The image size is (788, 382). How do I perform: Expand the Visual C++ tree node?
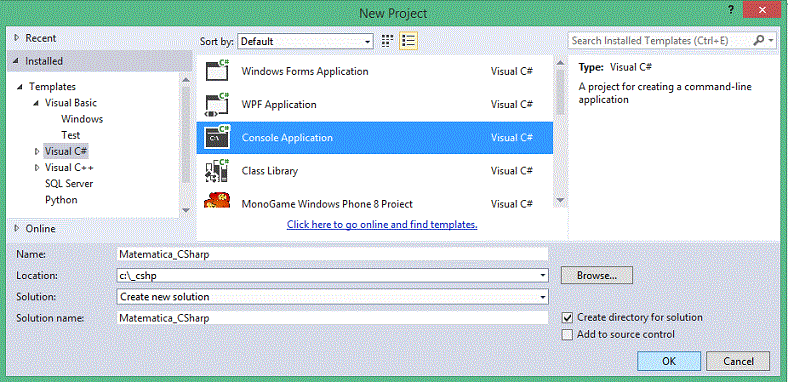point(37,167)
